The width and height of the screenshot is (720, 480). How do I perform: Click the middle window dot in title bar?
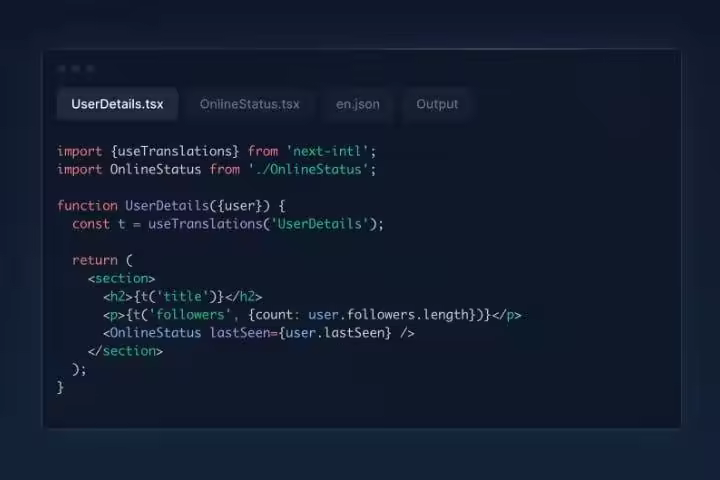[76, 69]
